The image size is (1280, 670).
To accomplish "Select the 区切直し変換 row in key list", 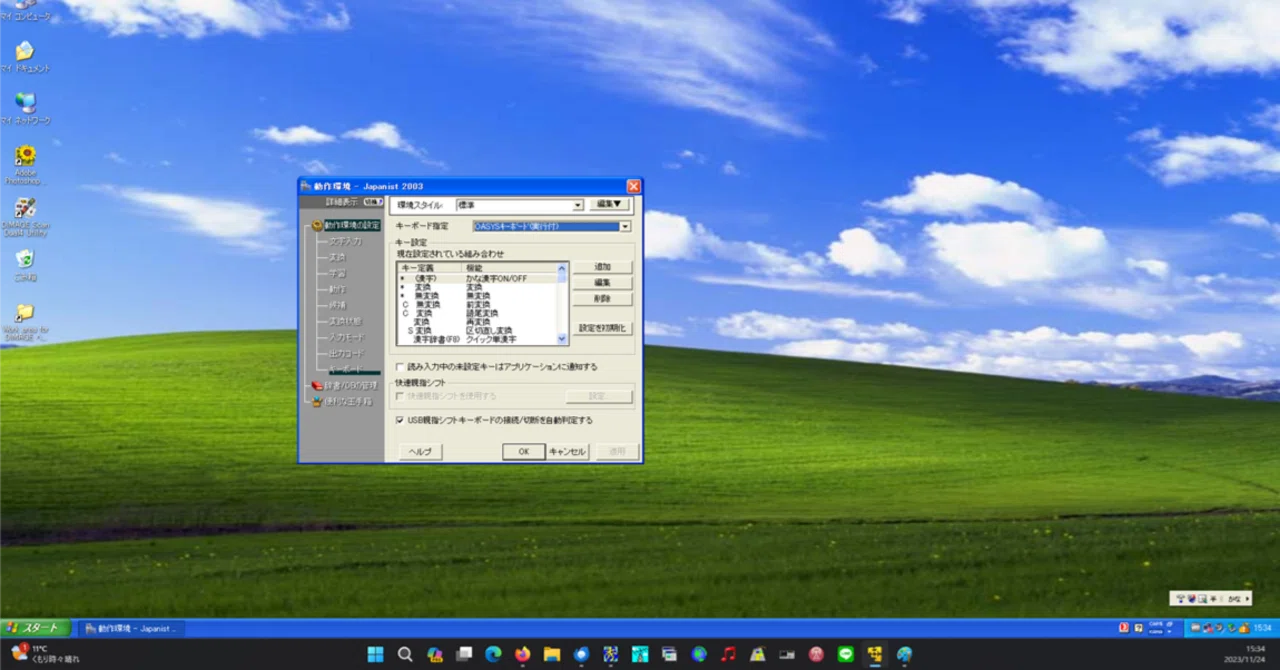I will point(478,330).
